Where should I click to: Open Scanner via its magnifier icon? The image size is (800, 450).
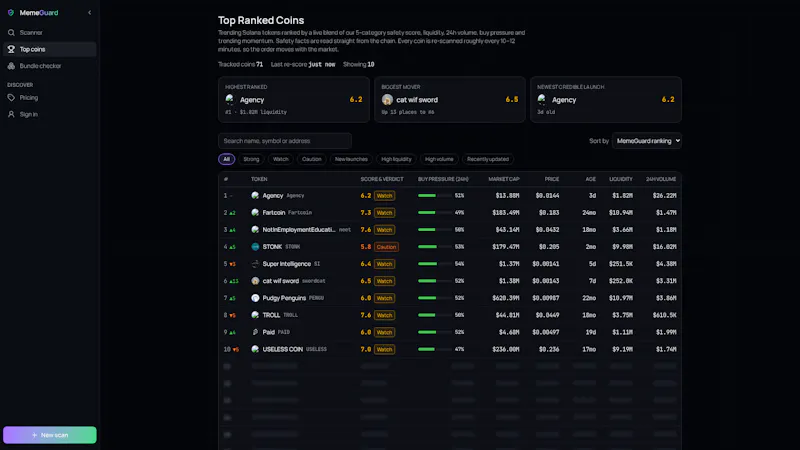pyautogui.click(x=11, y=33)
